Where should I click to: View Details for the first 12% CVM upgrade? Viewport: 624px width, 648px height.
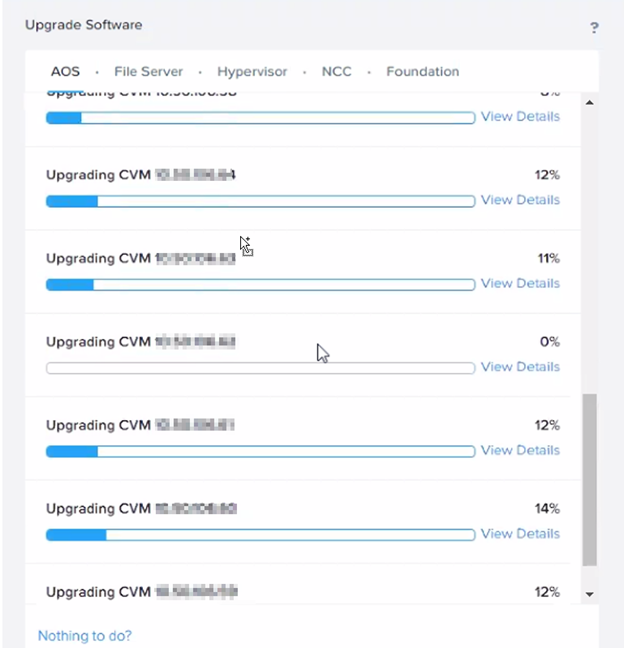[x=520, y=200]
